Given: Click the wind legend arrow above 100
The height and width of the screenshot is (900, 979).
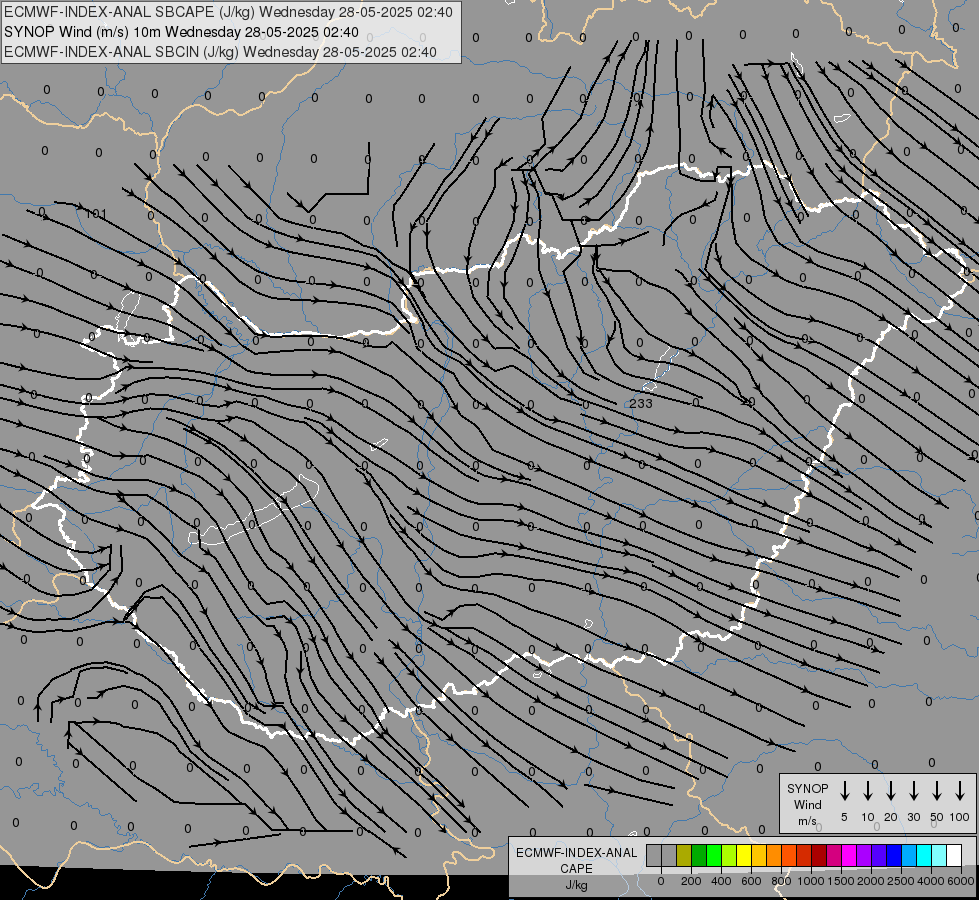Looking at the screenshot, I should [960, 790].
